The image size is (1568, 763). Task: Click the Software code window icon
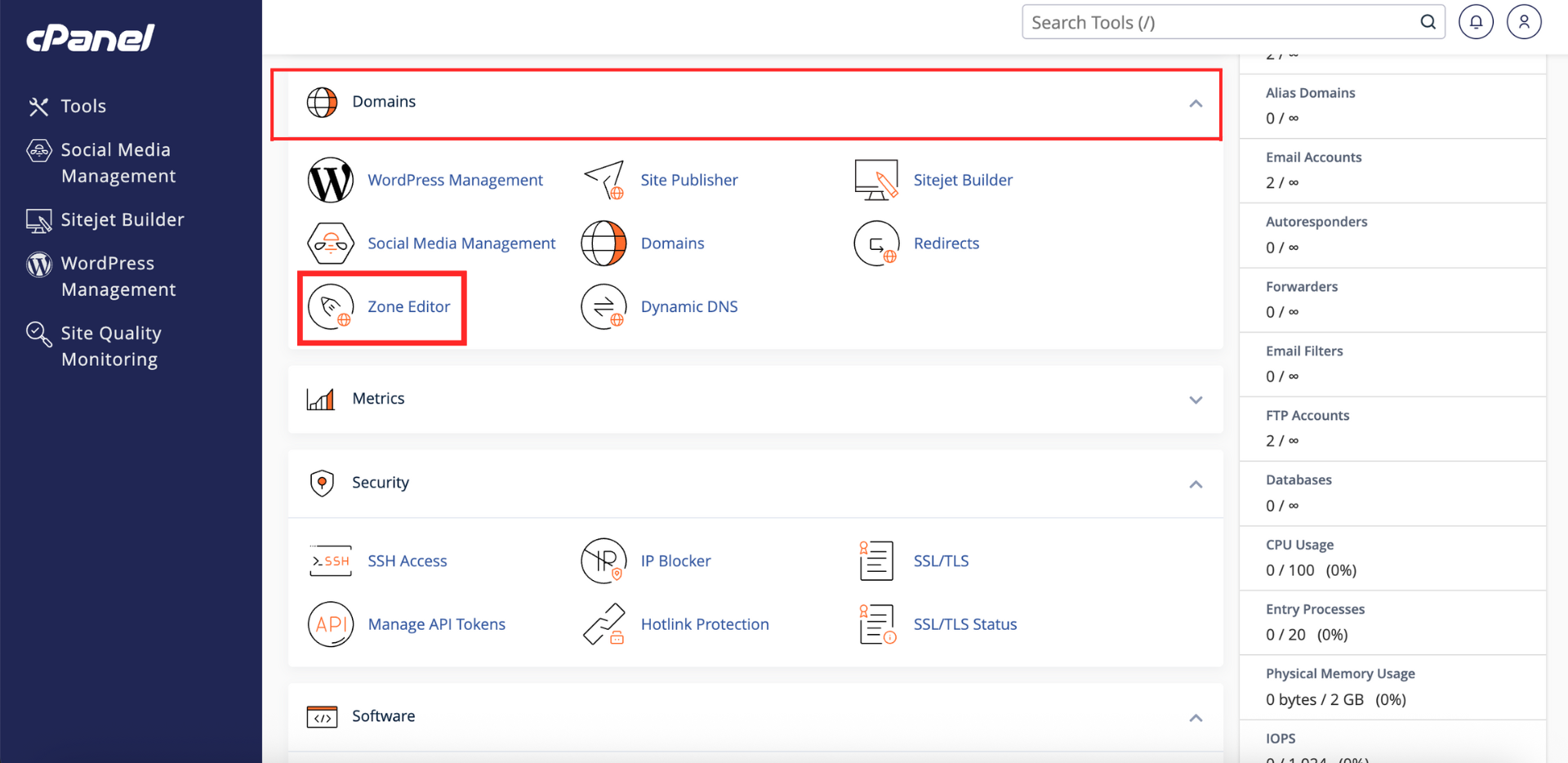[322, 717]
